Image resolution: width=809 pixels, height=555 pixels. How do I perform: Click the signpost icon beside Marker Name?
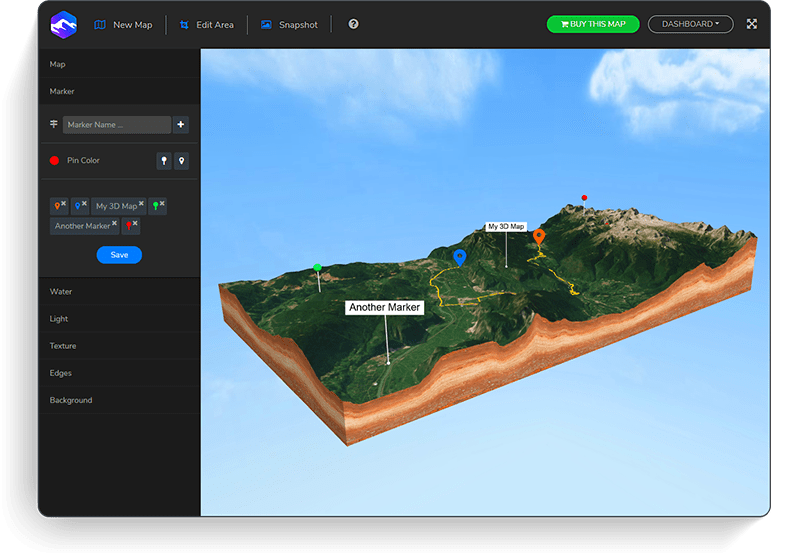54,124
